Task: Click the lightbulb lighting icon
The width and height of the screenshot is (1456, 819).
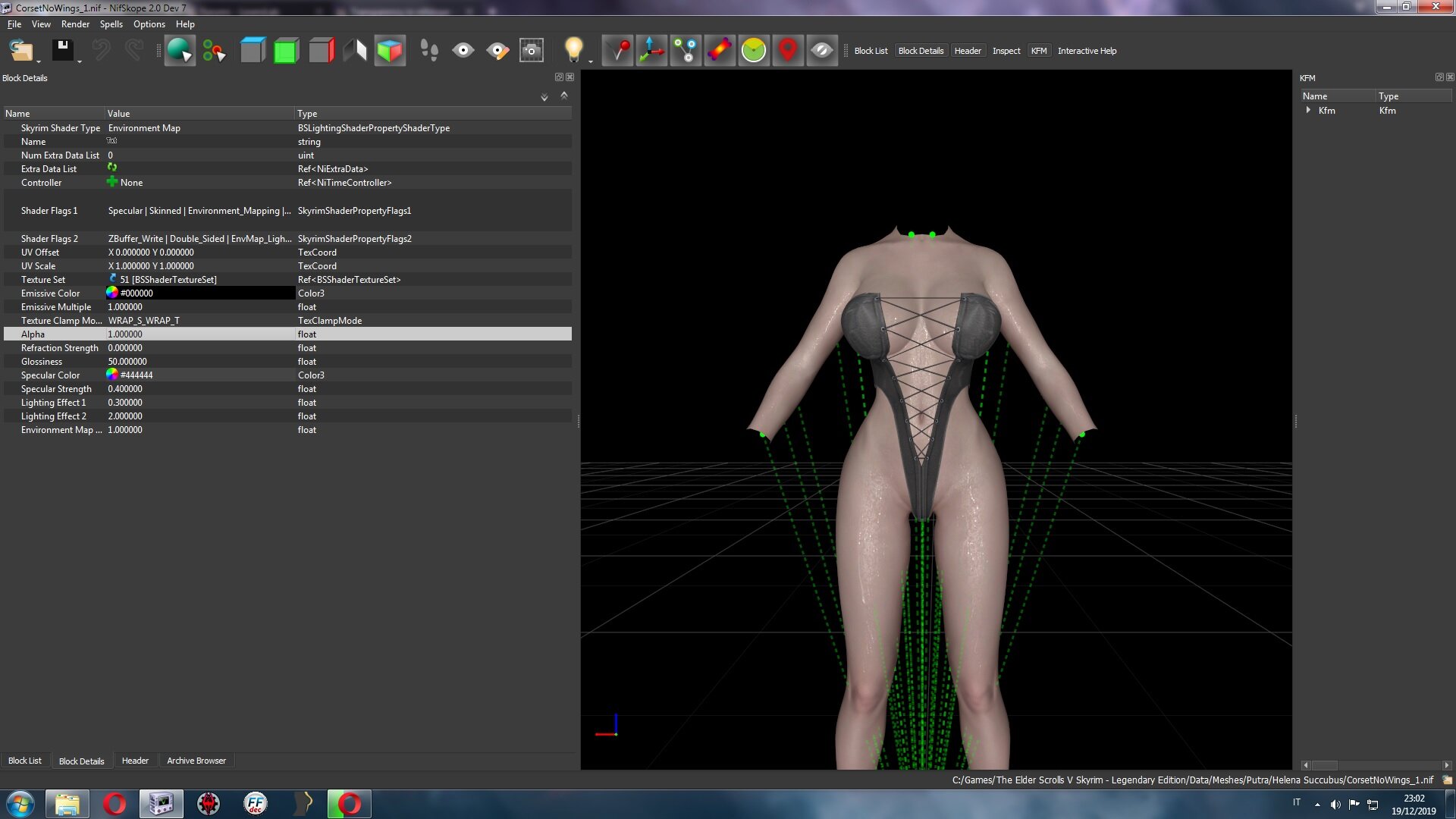Action: click(x=574, y=50)
